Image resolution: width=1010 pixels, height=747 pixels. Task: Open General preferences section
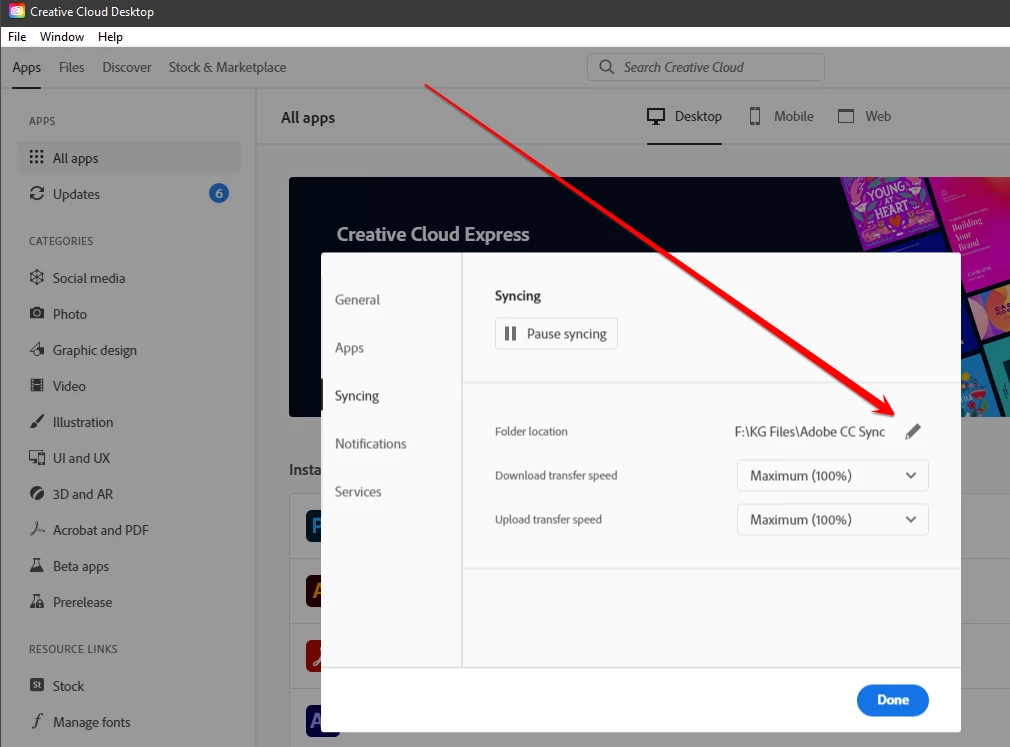click(357, 299)
